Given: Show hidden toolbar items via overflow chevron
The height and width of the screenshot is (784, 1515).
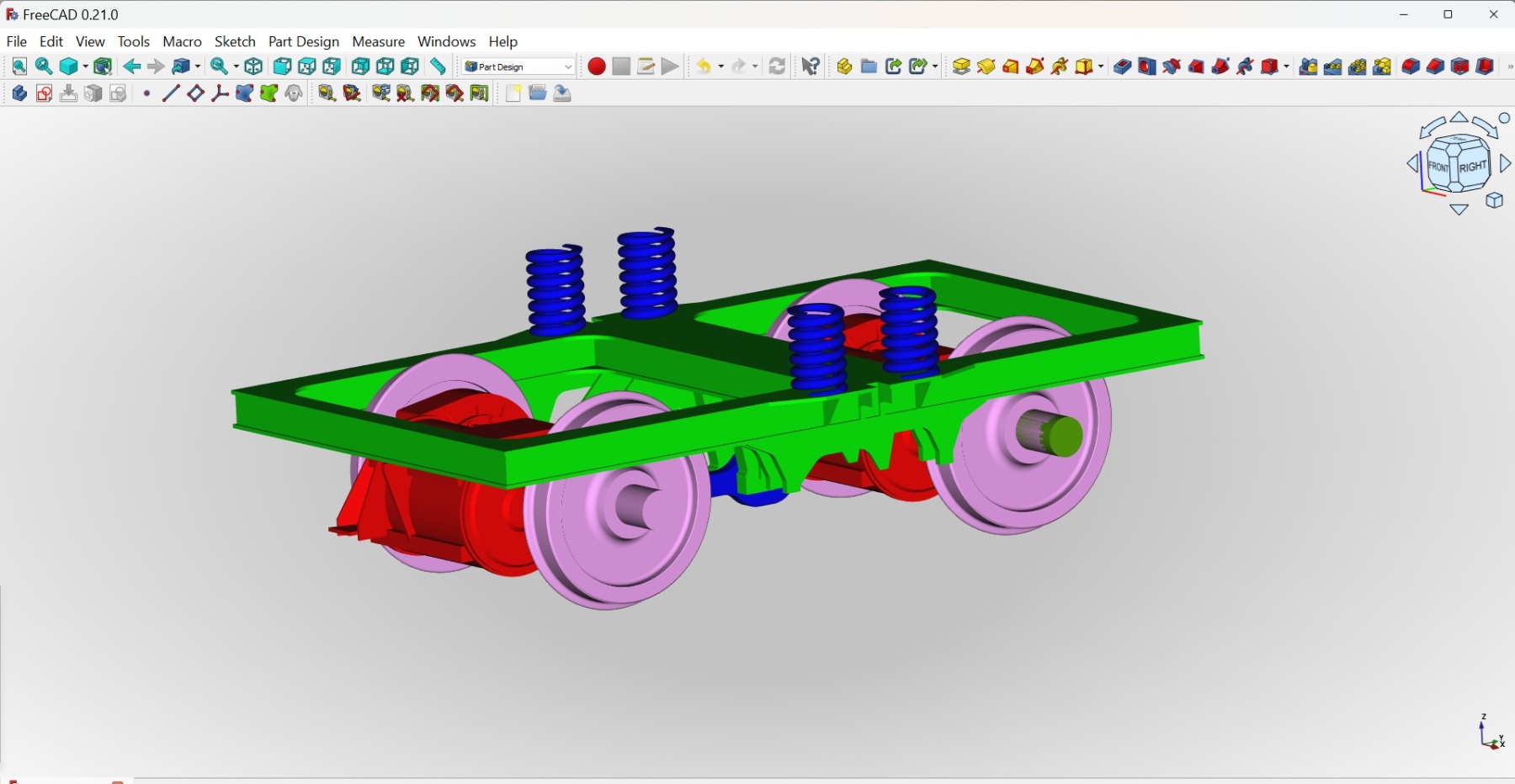Looking at the screenshot, I should coord(1509,66).
